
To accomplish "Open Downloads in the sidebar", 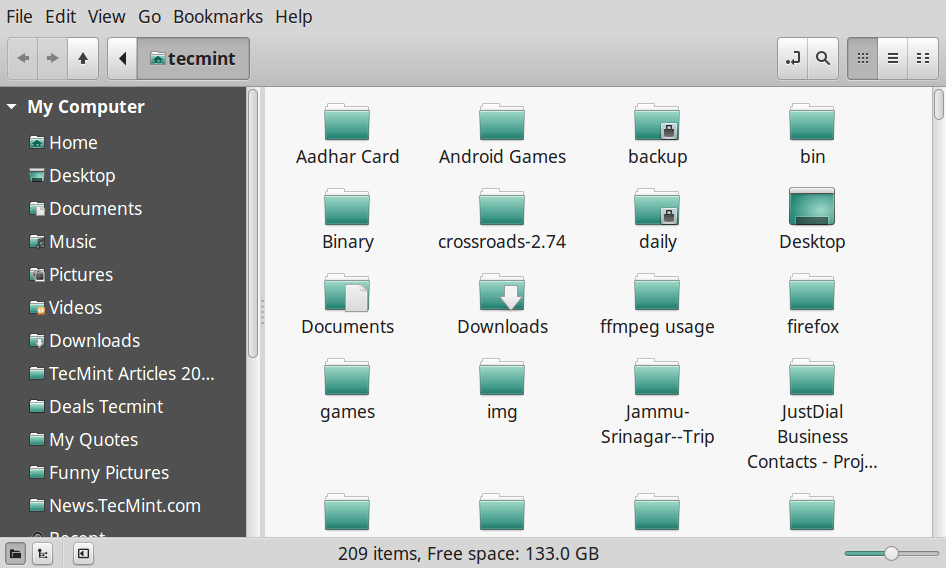I will pyautogui.click(x=94, y=341).
